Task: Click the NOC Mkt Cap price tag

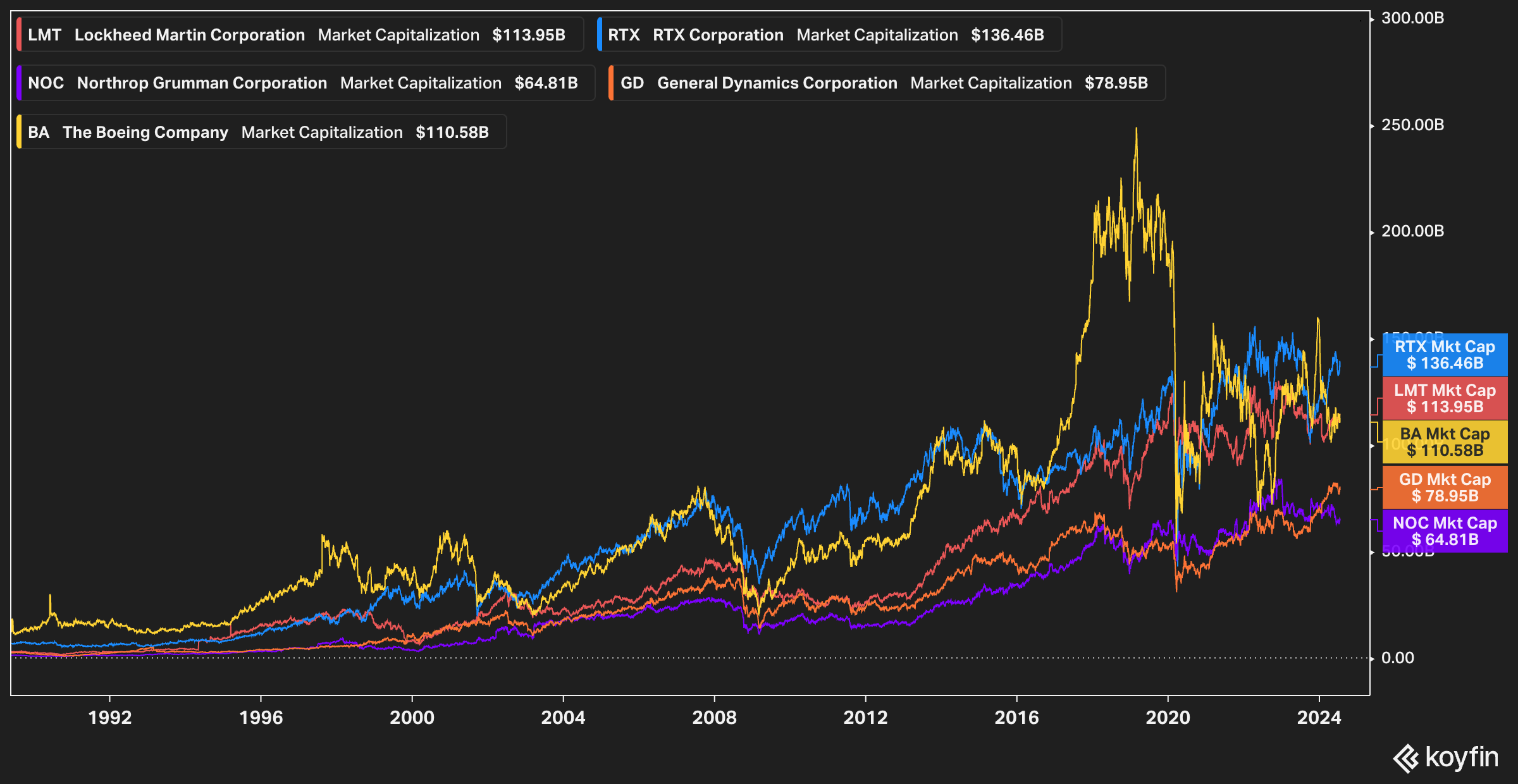Action: click(1445, 531)
